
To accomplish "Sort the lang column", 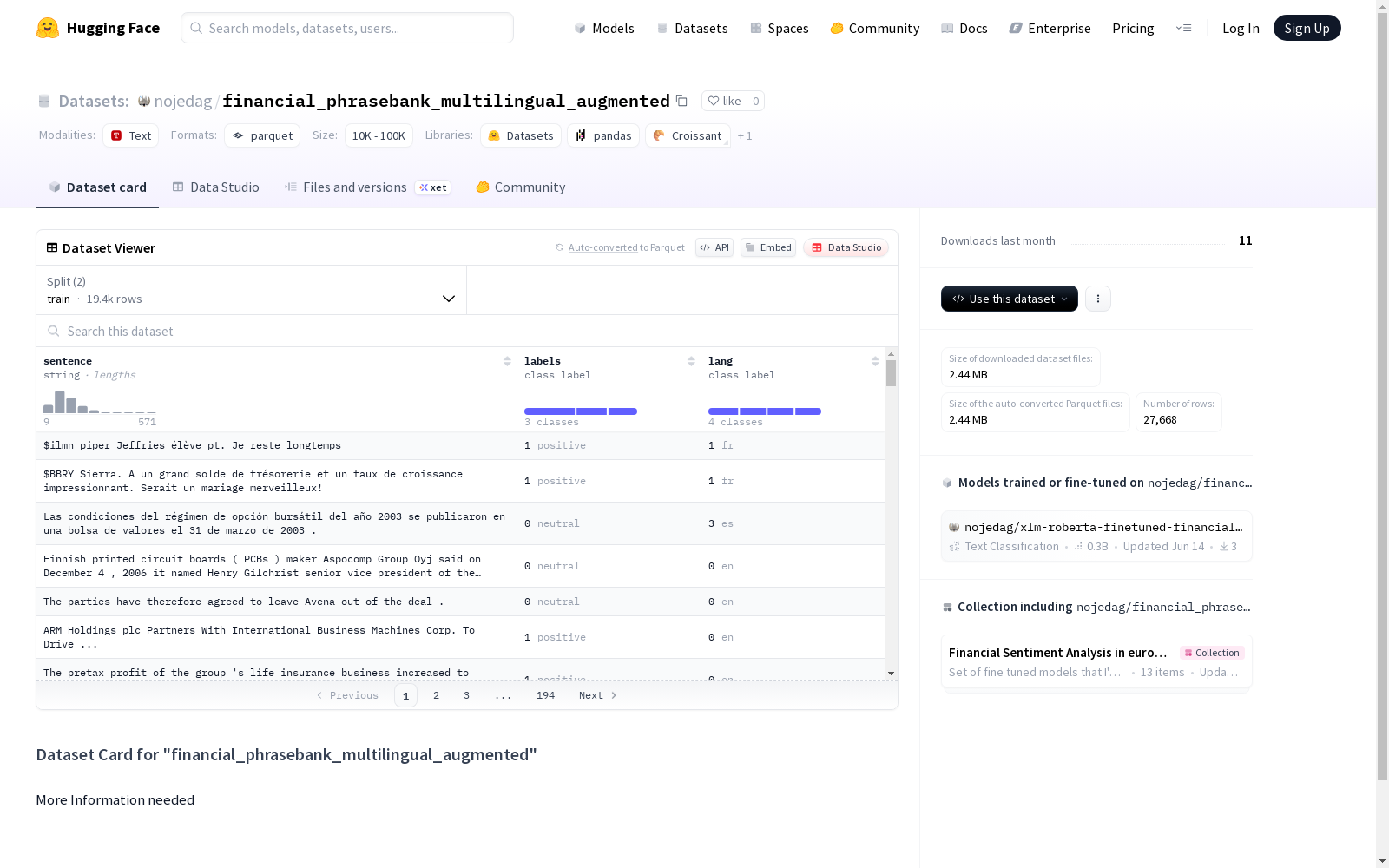I will (875, 361).
